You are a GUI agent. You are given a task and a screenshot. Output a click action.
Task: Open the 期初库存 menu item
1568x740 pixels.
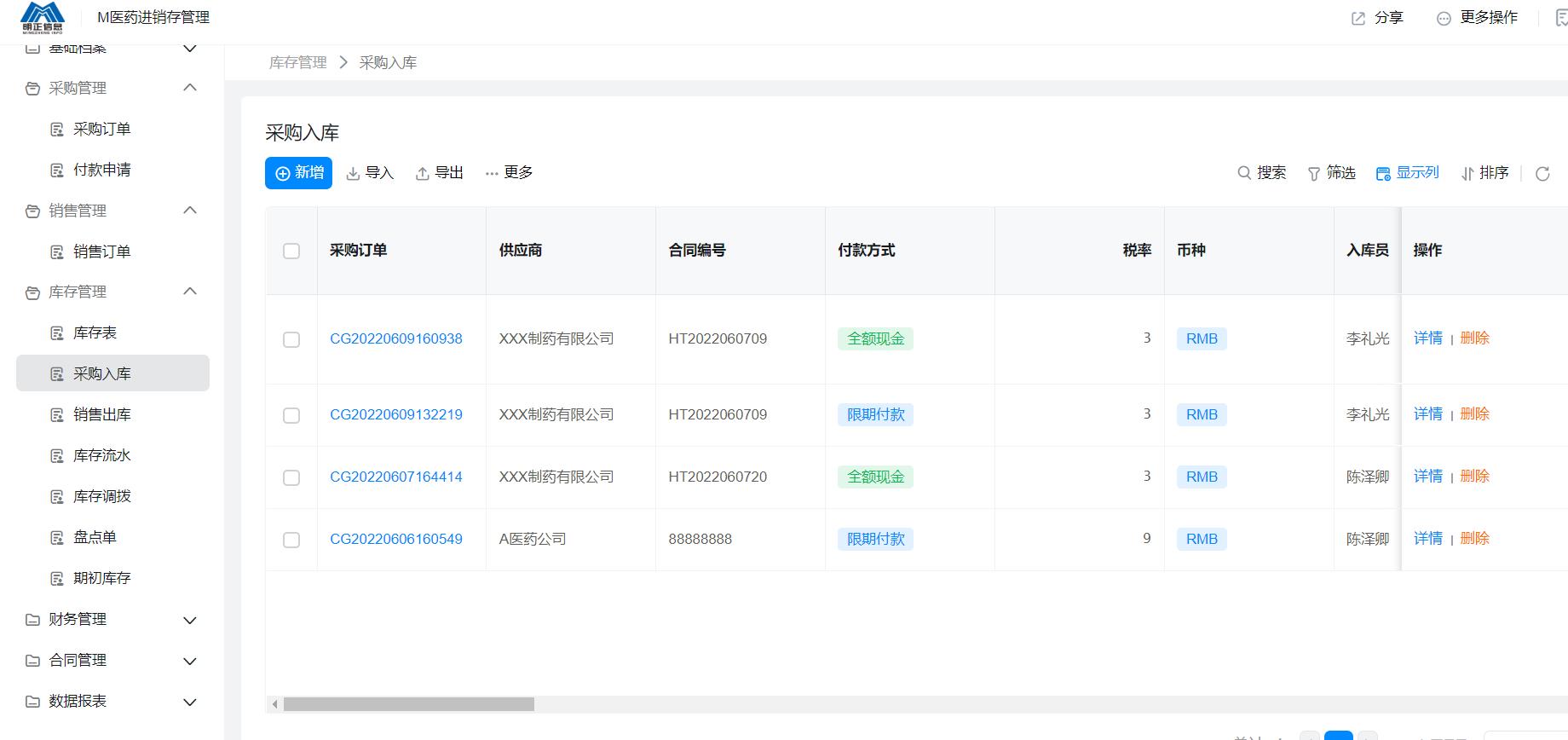coord(112,578)
